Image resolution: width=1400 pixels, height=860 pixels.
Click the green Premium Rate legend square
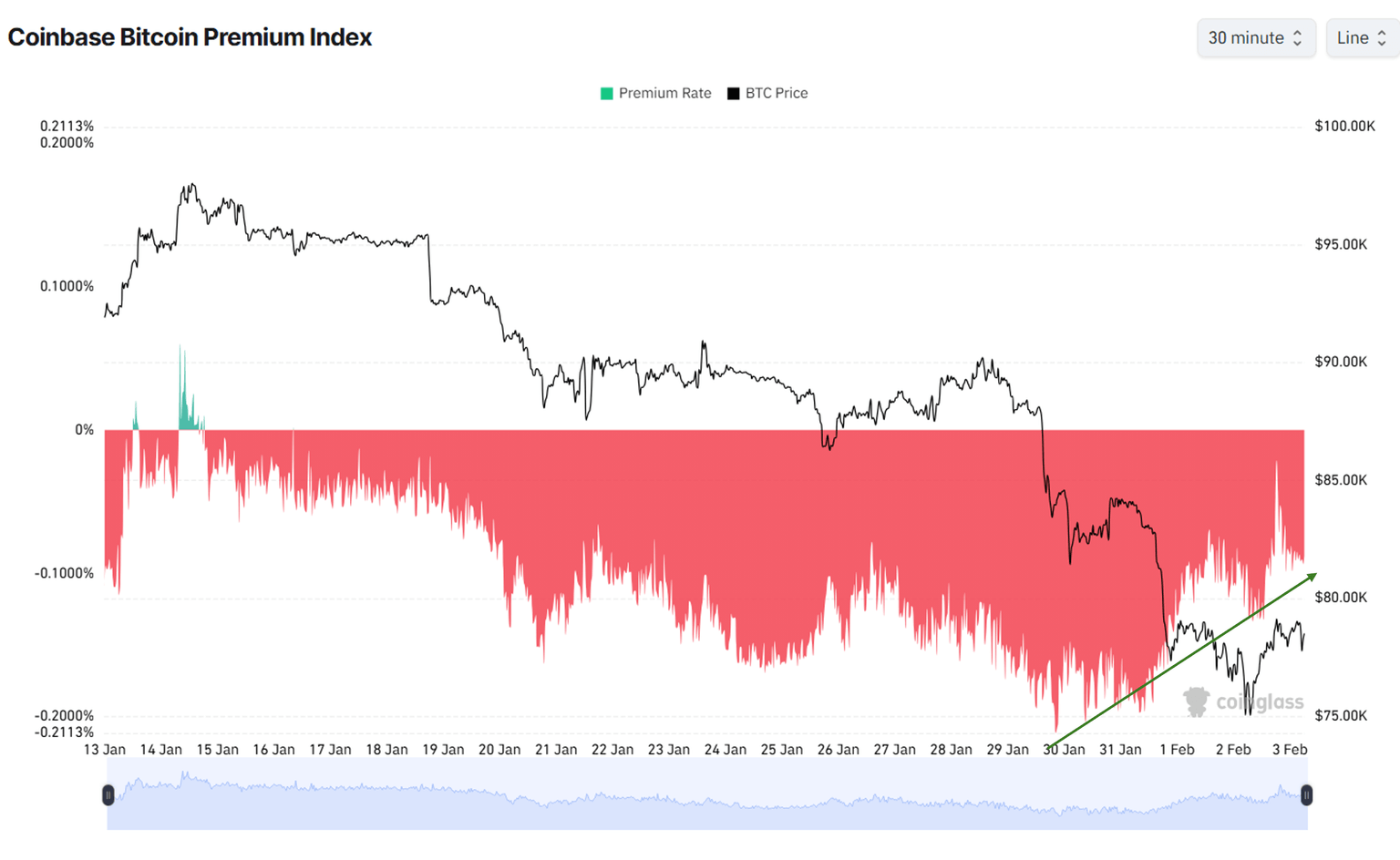point(606,93)
